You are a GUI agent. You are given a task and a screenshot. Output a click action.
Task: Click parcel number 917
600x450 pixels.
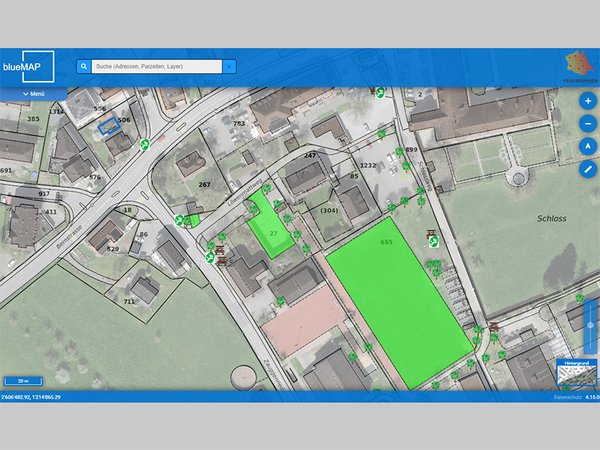coord(44,194)
